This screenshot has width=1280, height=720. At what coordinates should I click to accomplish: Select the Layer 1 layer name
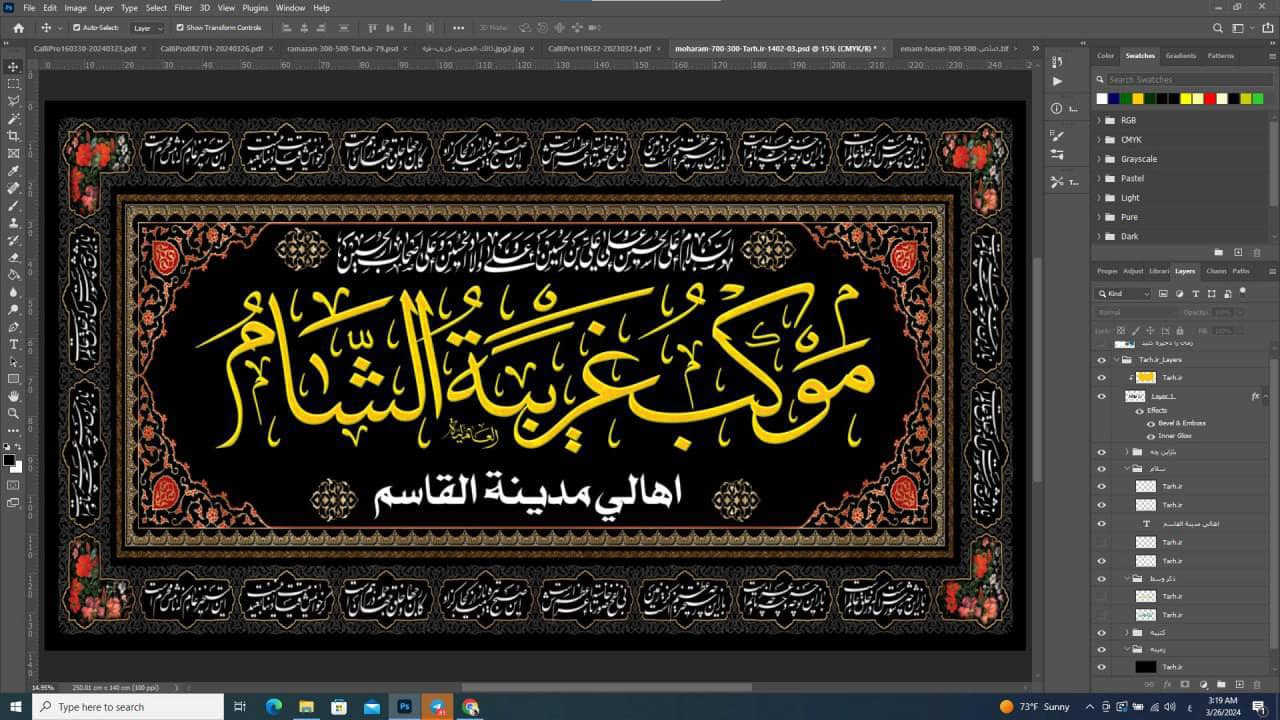[x=1163, y=396]
